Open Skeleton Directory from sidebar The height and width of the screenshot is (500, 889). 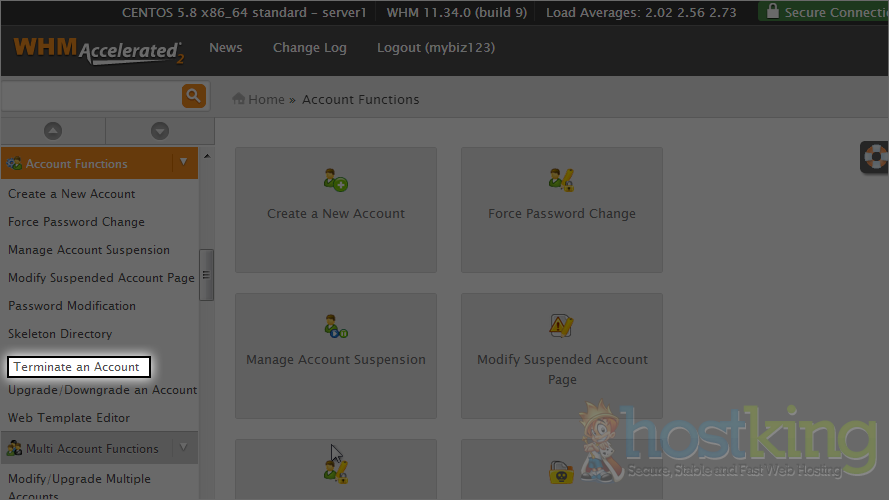point(60,334)
